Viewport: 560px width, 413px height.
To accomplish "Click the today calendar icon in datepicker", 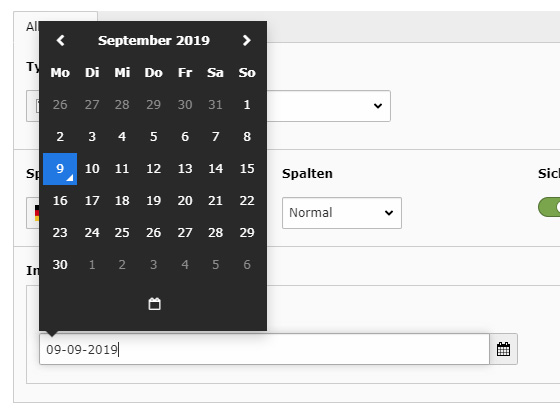I will coord(154,304).
